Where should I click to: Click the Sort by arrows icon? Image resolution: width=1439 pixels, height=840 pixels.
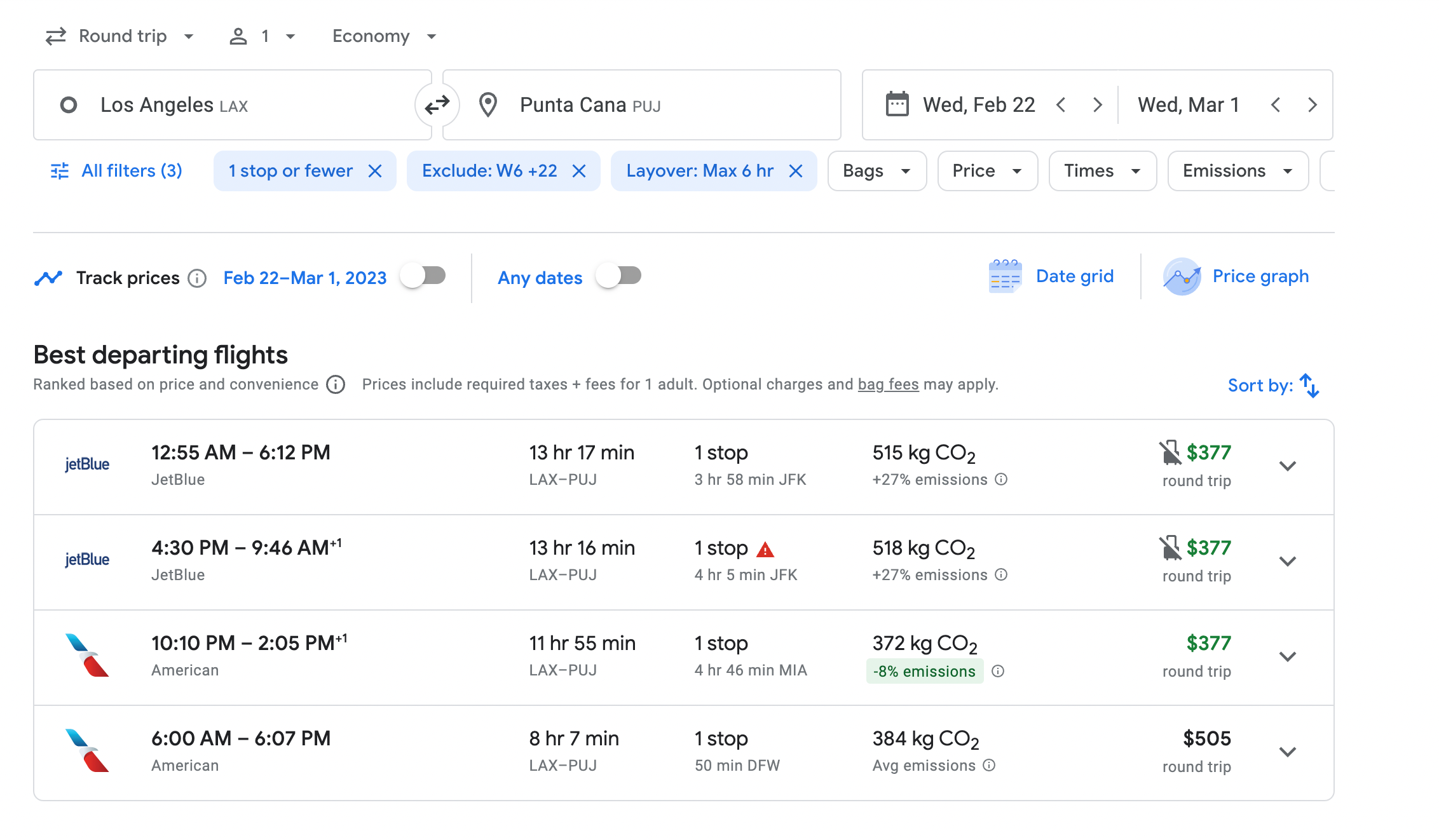(1309, 385)
